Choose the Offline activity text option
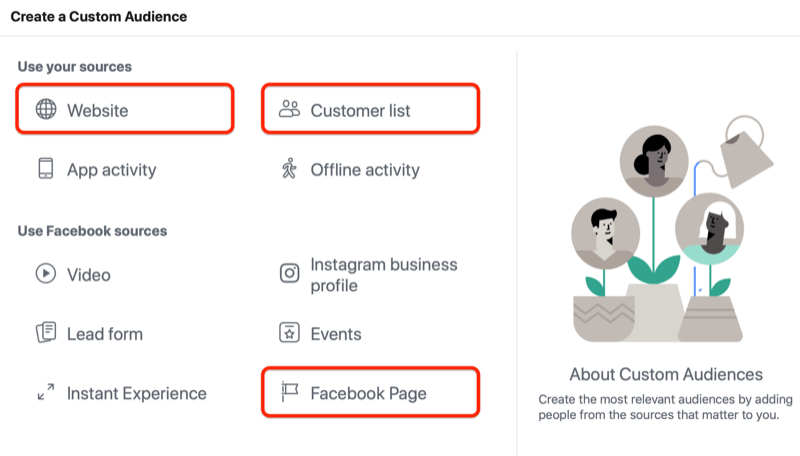 [x=364, y=170]
